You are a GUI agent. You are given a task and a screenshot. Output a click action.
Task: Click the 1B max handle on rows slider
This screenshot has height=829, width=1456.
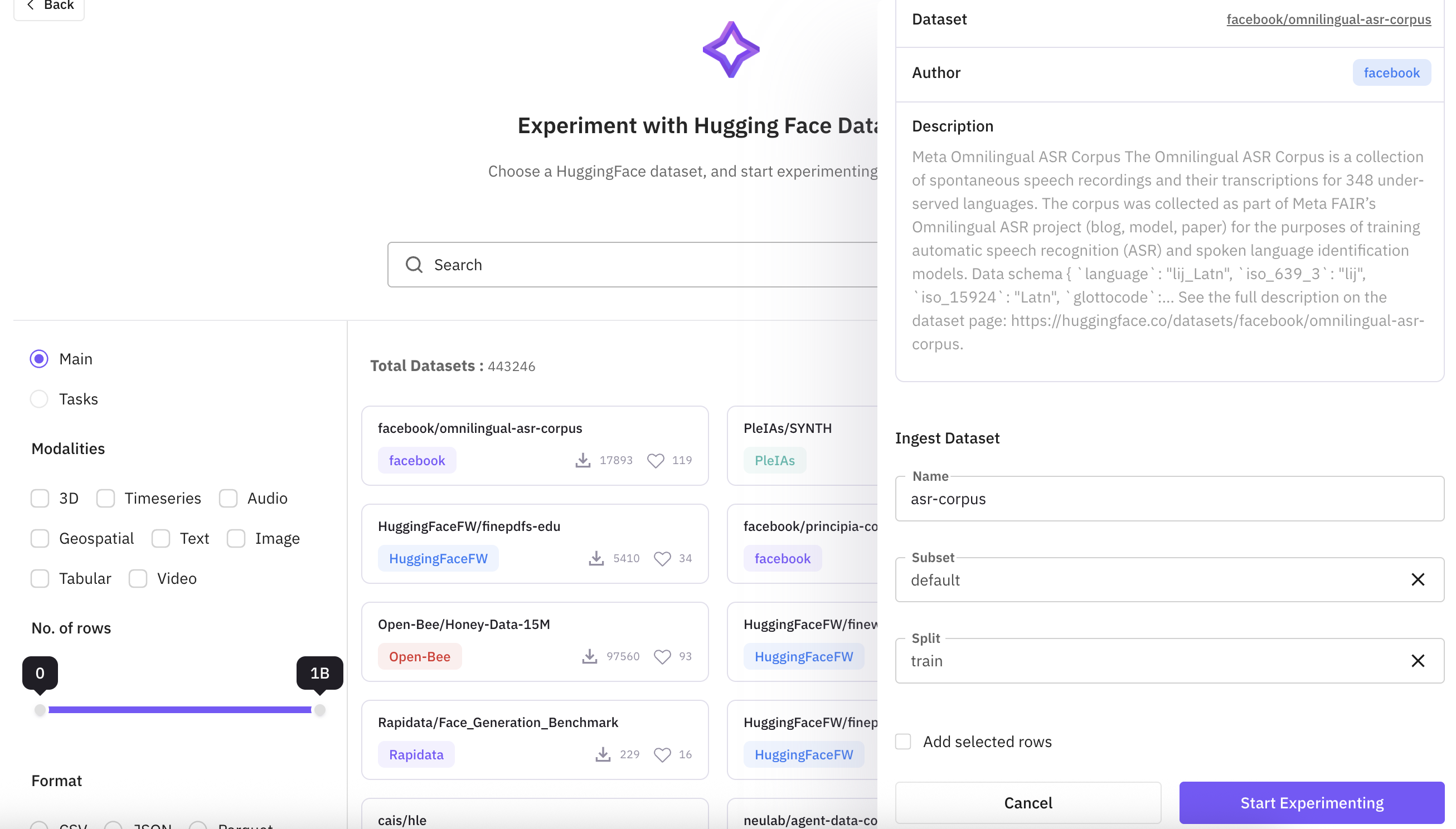319,710
